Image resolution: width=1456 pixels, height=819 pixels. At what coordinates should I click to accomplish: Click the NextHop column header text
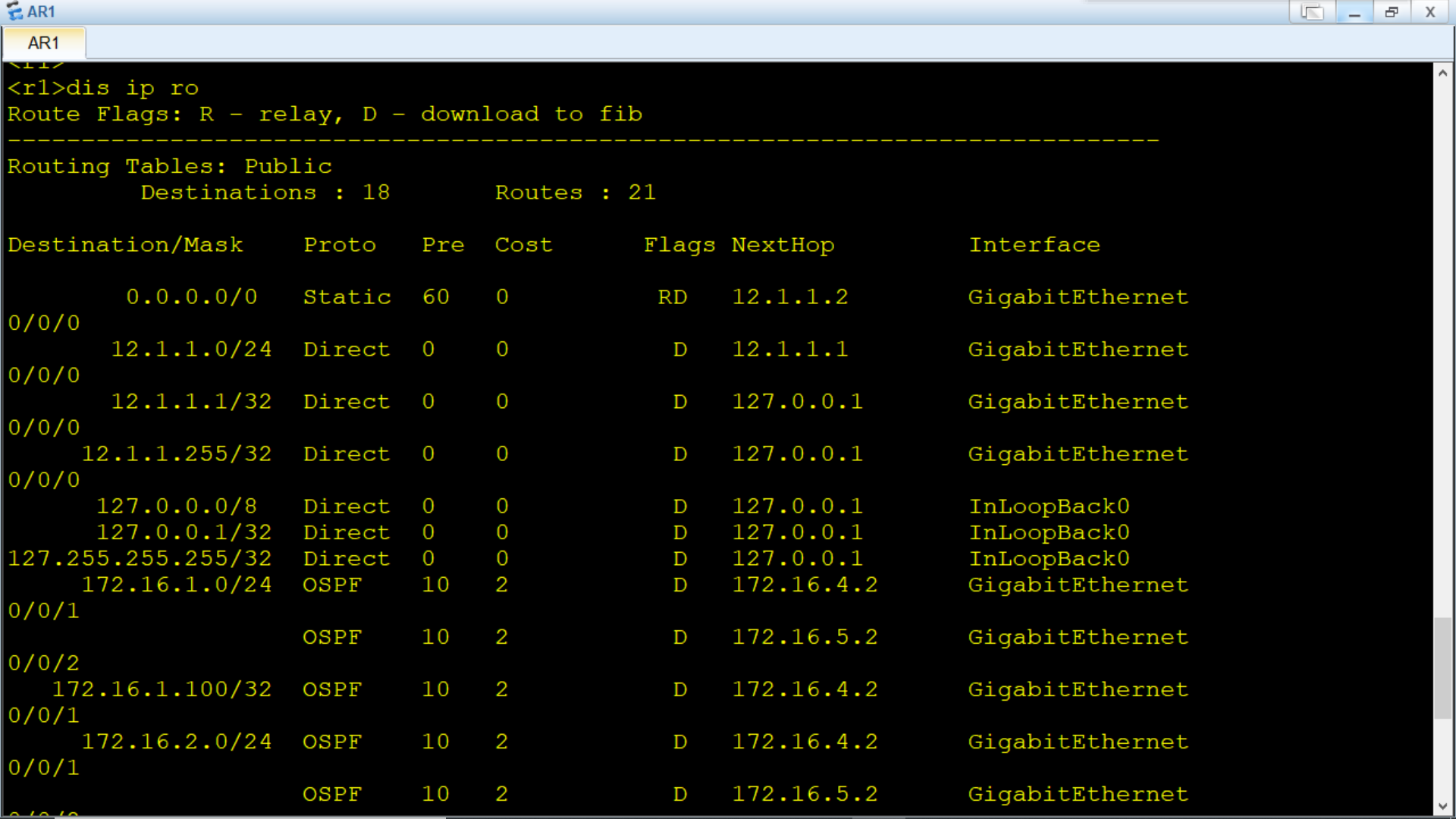click(x=783, y=245)
